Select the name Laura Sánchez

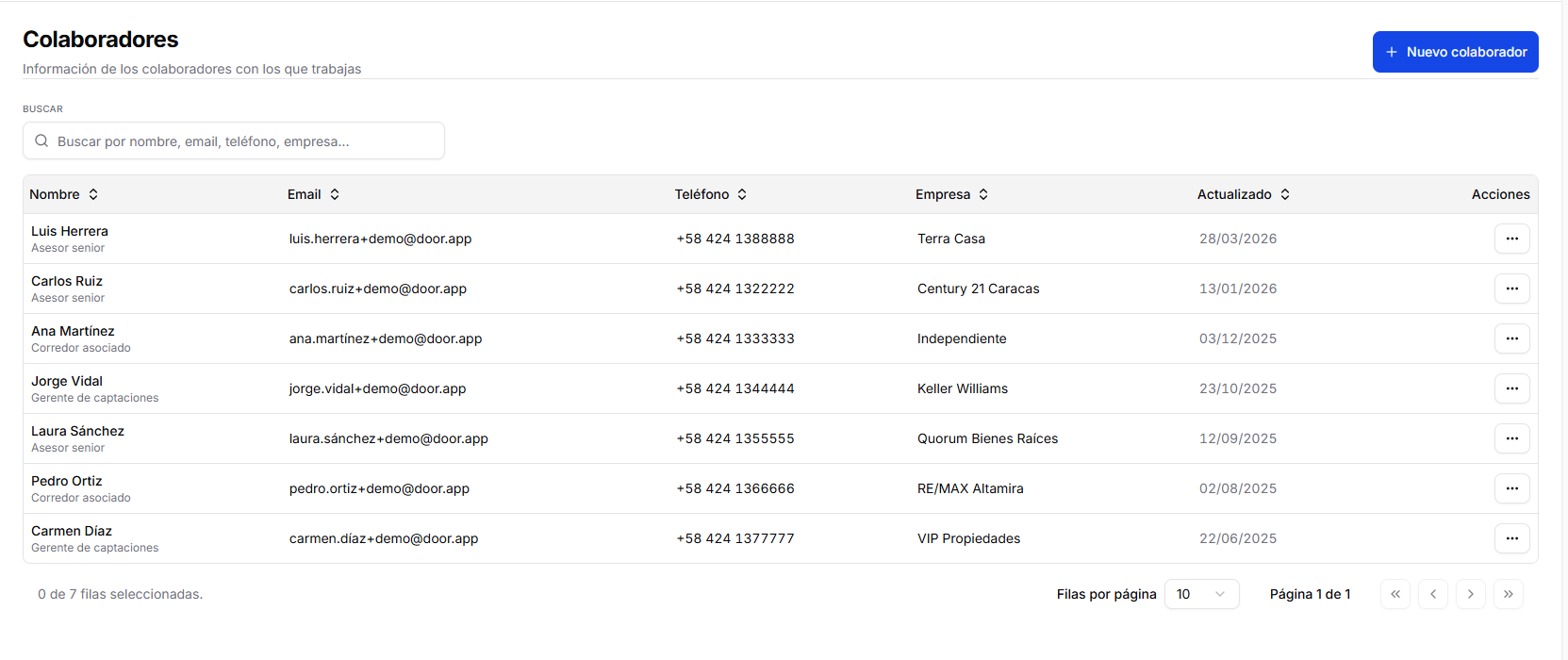click(x=77, y=431)
